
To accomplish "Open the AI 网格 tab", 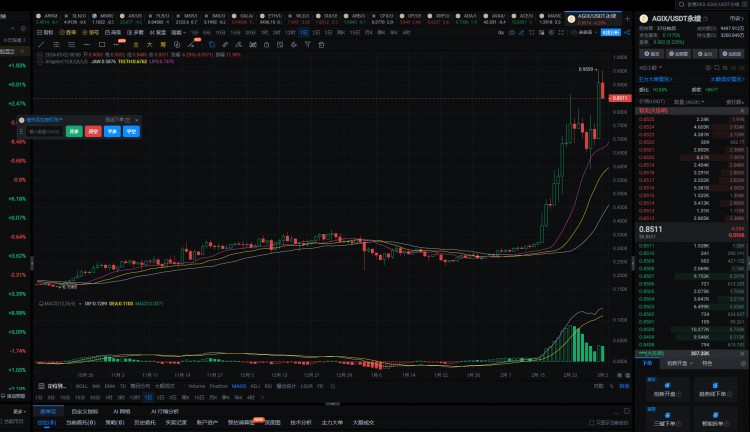I will (x=122, y=411).
